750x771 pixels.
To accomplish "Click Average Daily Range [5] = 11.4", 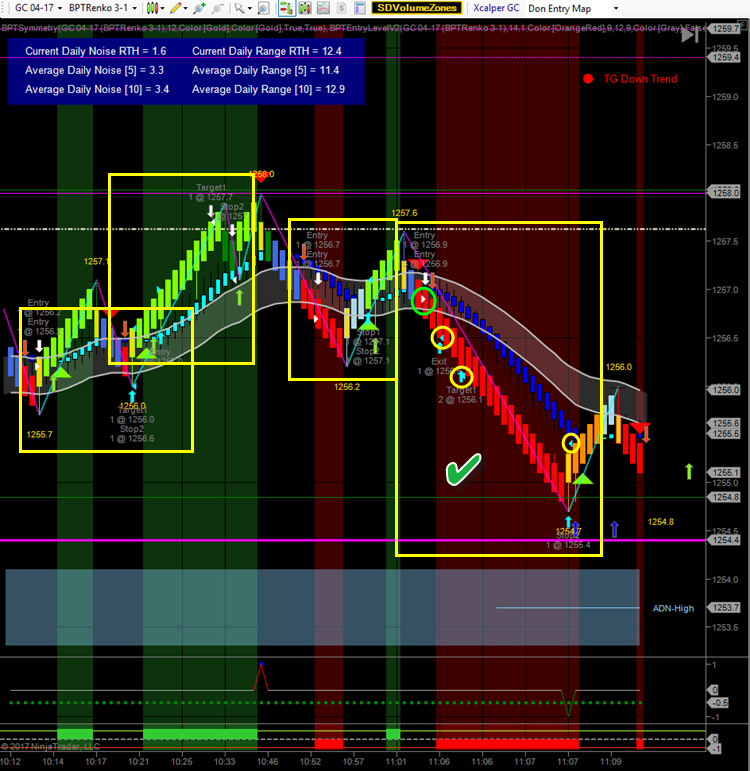I will point(266,70).
